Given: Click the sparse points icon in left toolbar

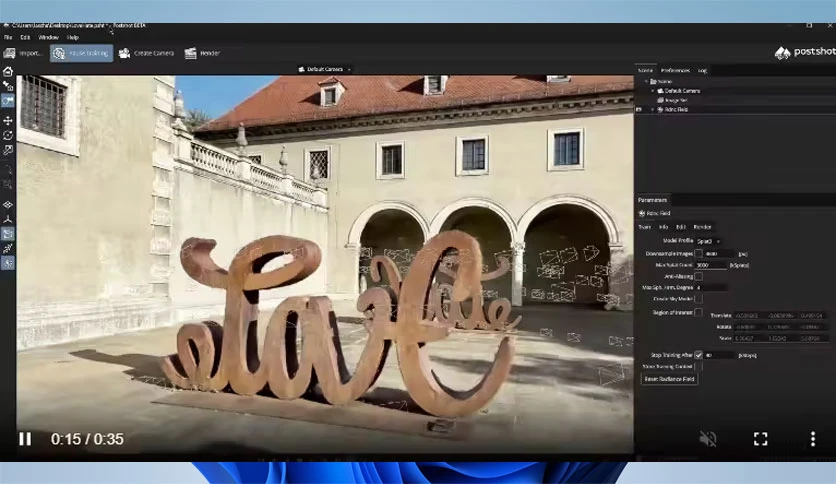Looking at the screenshot, I should [x=7, y=248].
